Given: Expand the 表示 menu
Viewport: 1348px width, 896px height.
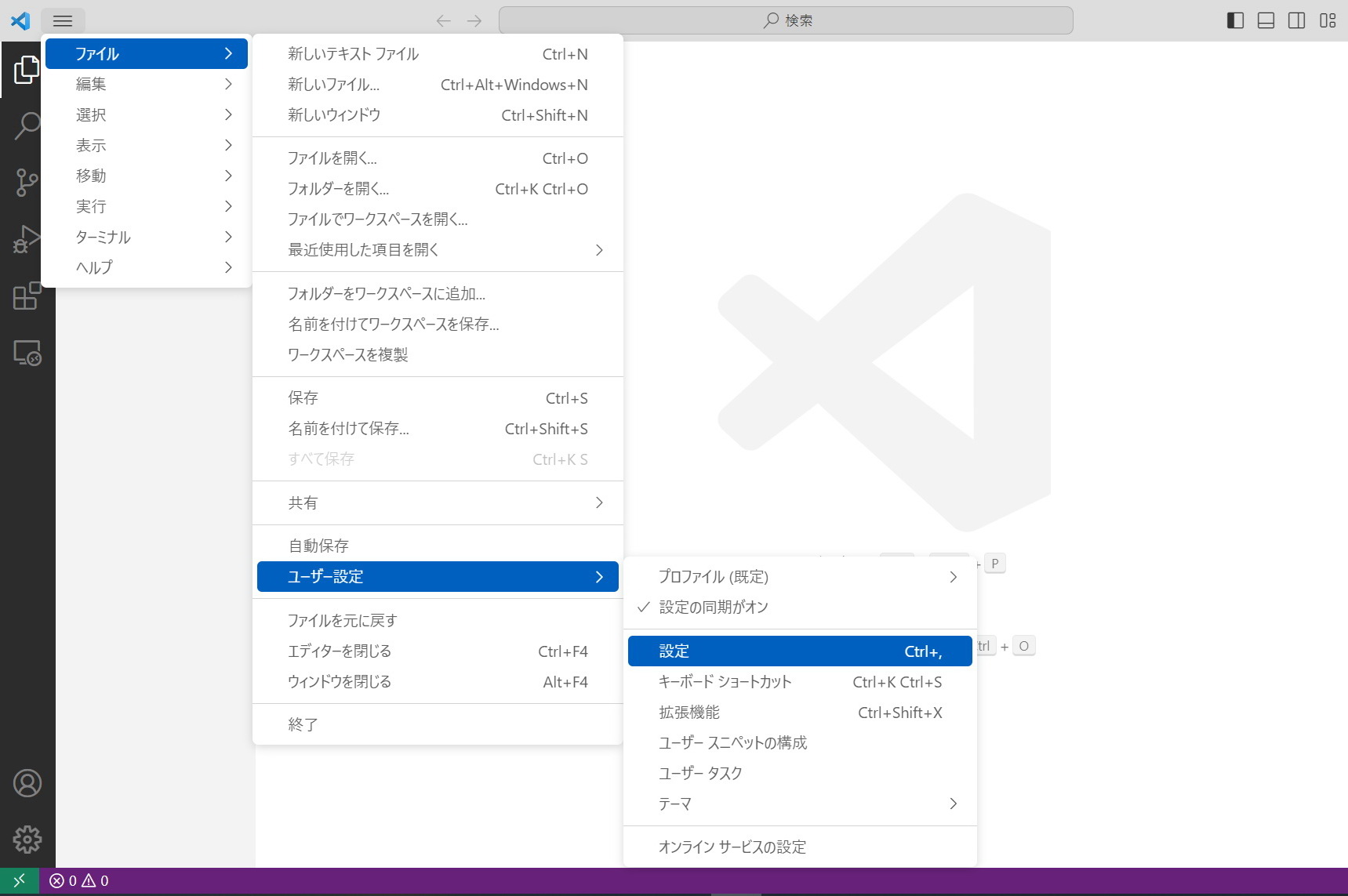Looking at the screenshot, I should (x=147, y=145).
